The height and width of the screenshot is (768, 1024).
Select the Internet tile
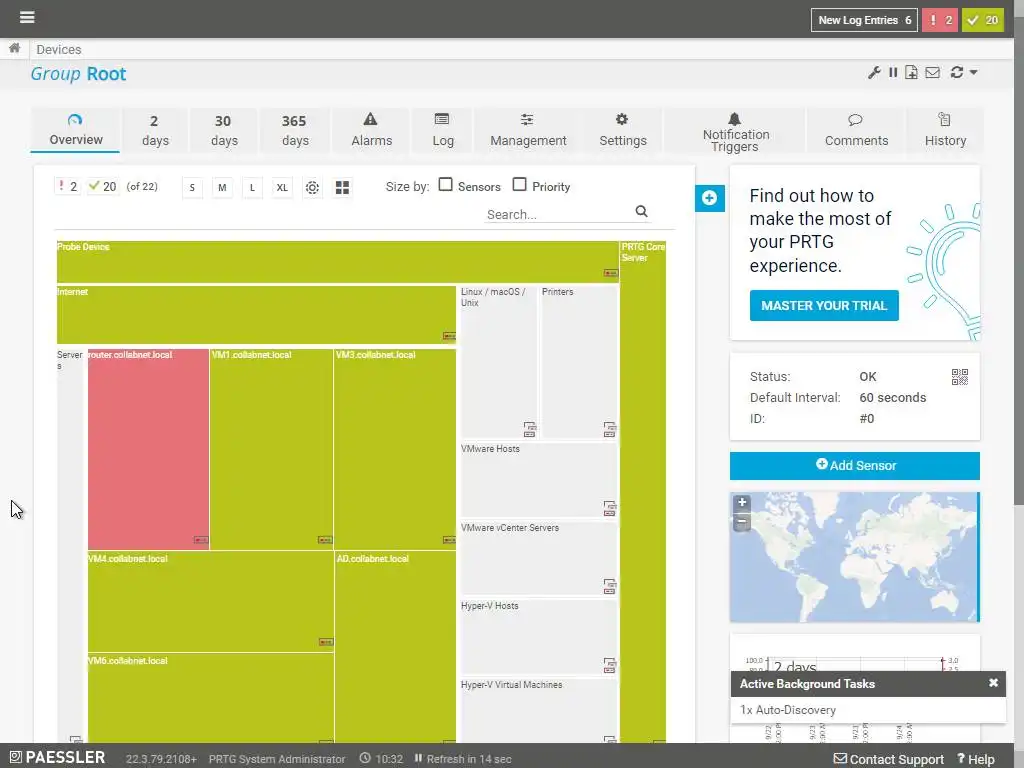[x=256, y=314]
